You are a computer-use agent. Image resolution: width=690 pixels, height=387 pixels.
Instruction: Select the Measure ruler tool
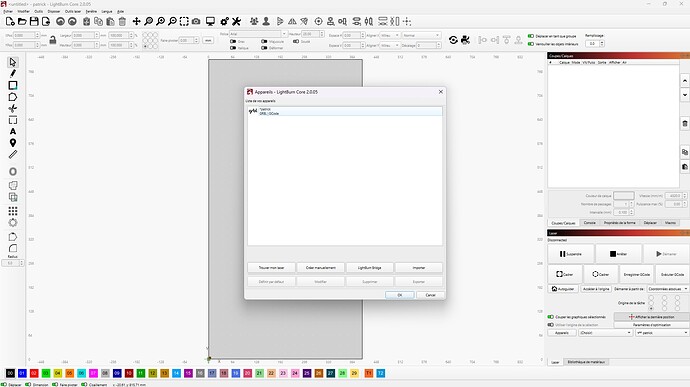tap(13, 155)
